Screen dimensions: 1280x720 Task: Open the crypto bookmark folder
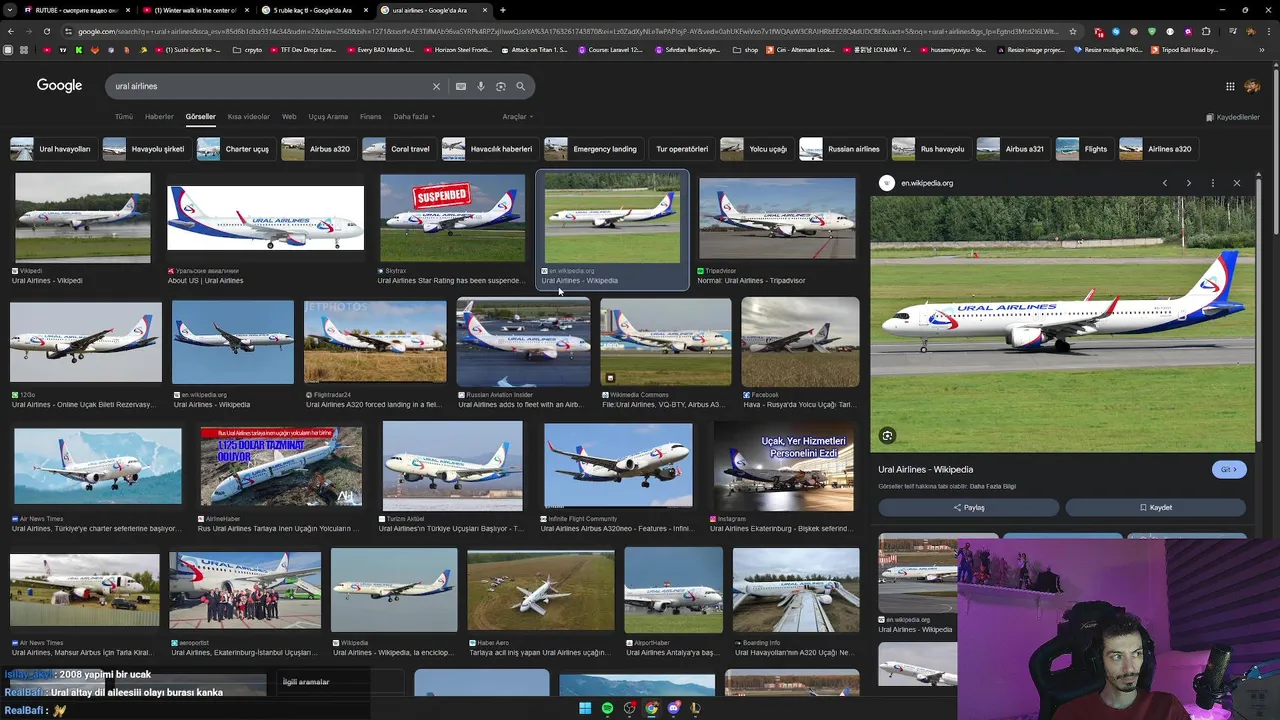click(x=248, y=49)
